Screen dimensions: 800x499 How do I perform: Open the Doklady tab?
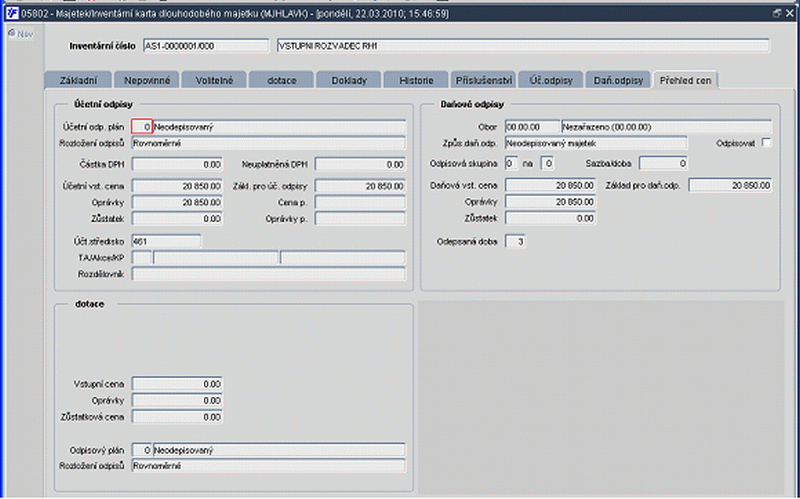[349, 80]
